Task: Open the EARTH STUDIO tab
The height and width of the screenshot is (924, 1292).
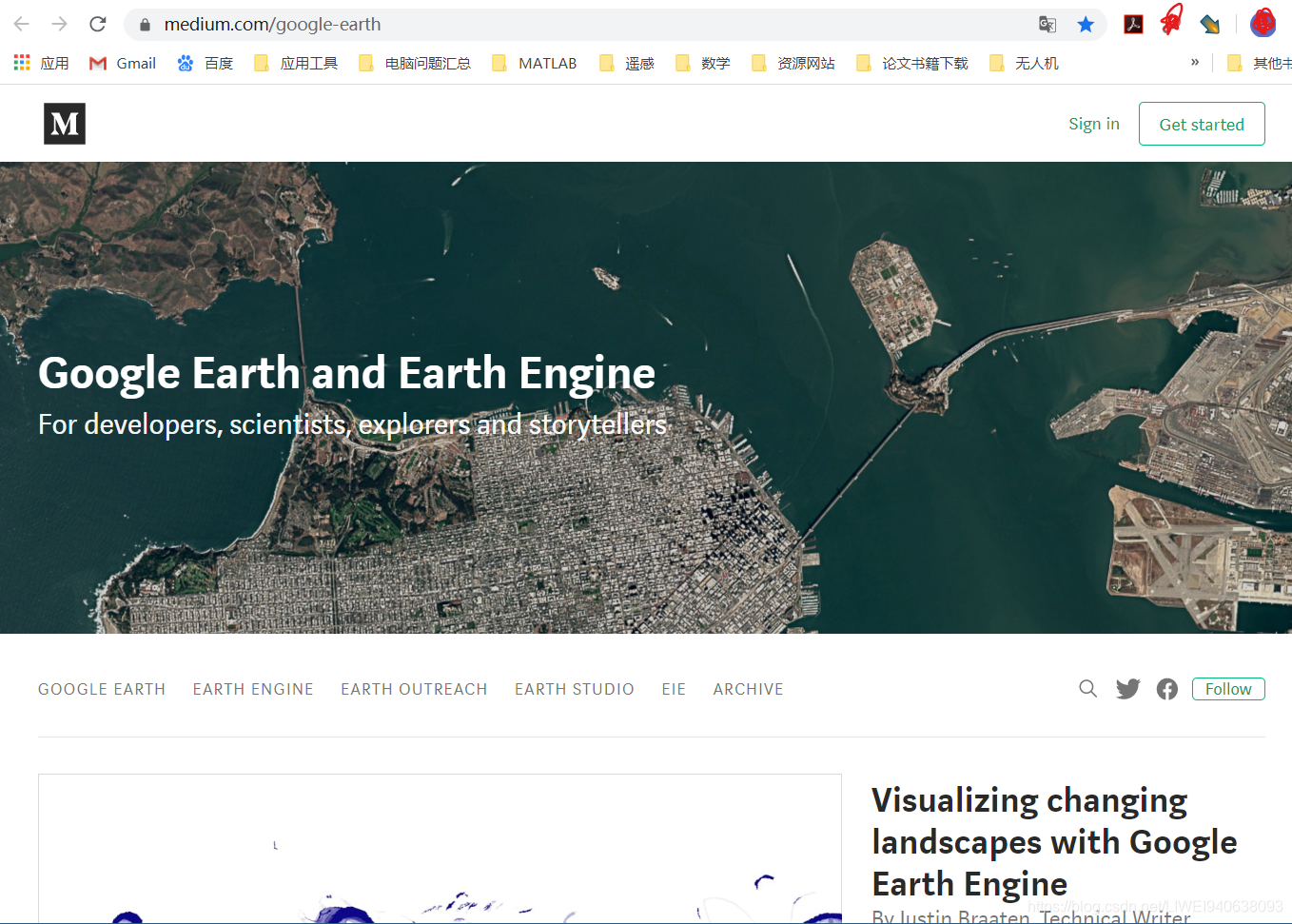Action: click(x=575, y=689)
